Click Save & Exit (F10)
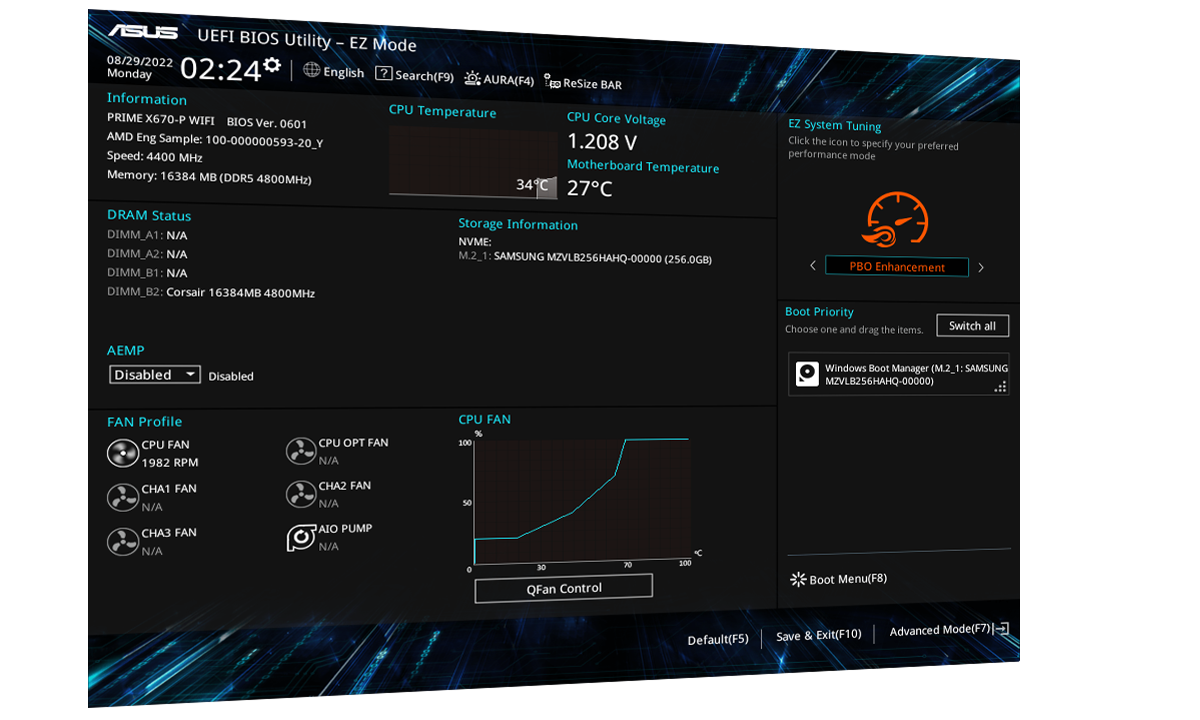The image size is (1200, 720). [x=818, y=635]
